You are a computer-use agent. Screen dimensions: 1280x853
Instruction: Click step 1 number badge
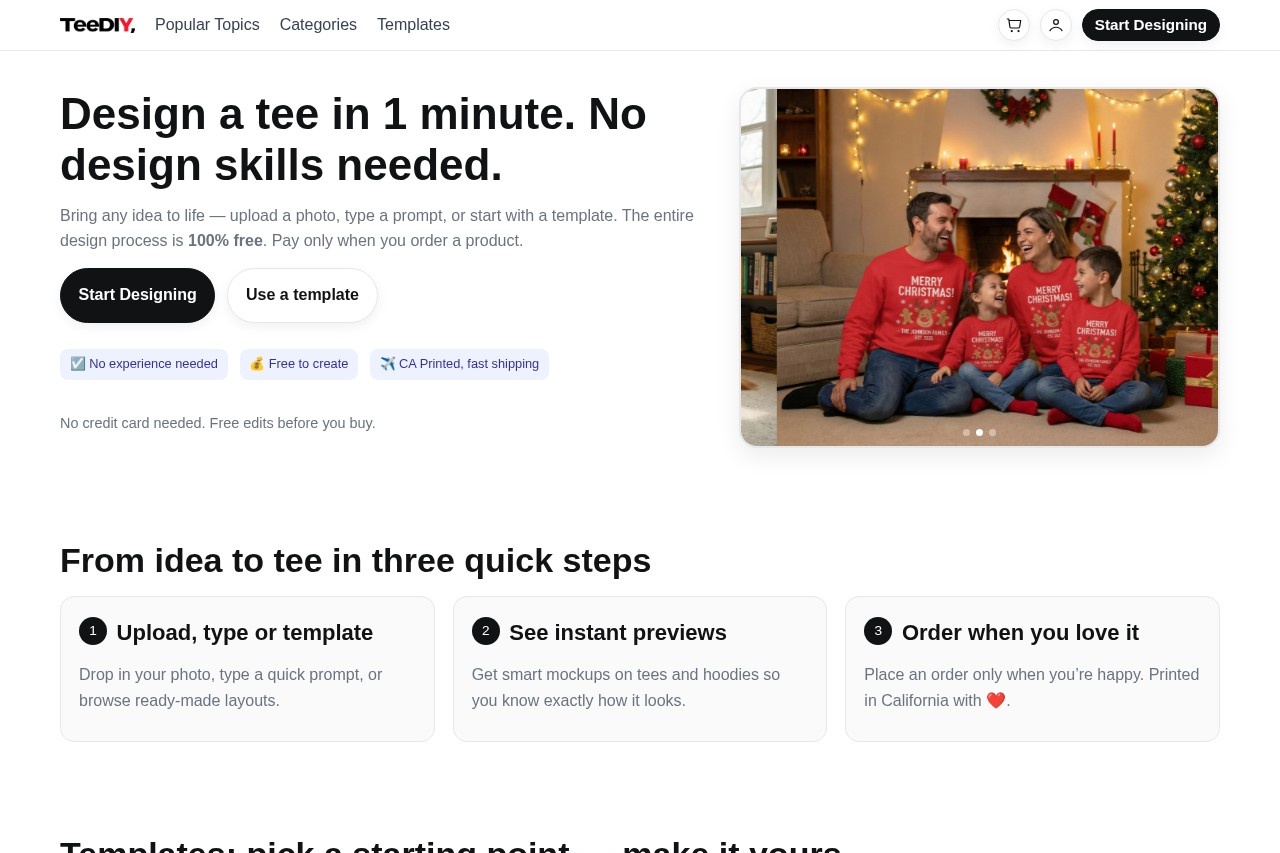click(93, 631)
